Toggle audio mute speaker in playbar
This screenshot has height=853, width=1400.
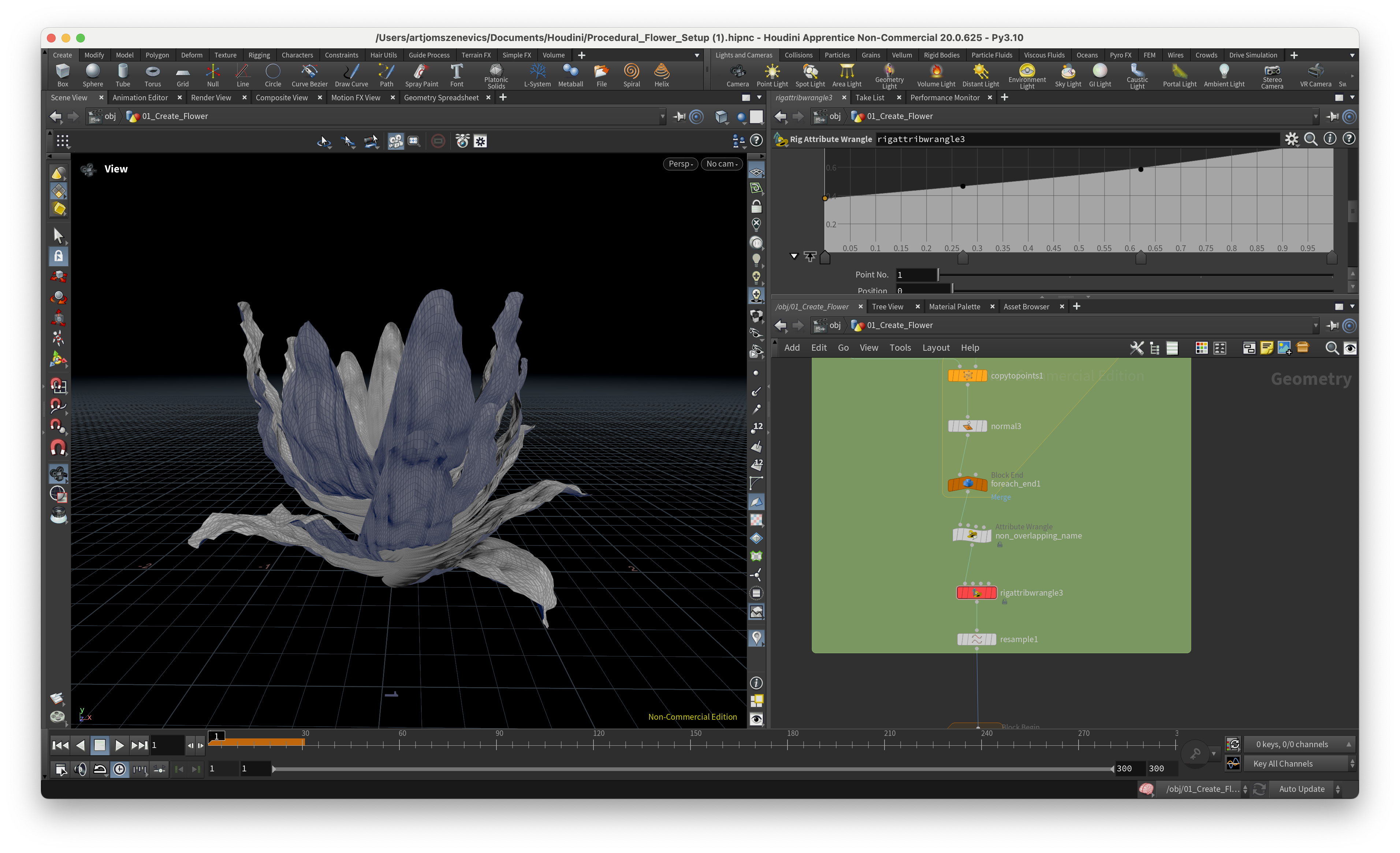point(80,769)
